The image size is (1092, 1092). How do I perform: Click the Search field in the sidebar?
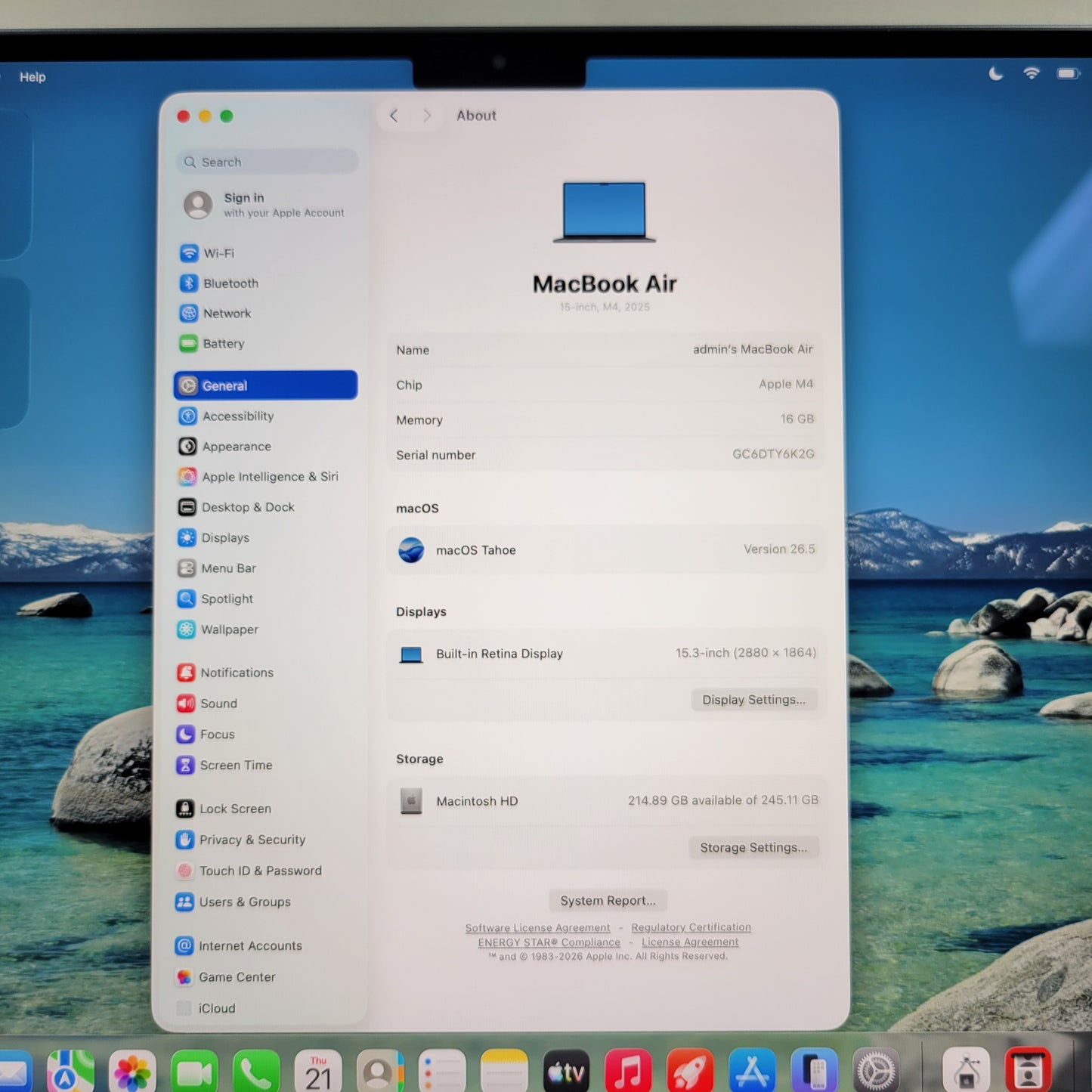(x=267, y=162)
